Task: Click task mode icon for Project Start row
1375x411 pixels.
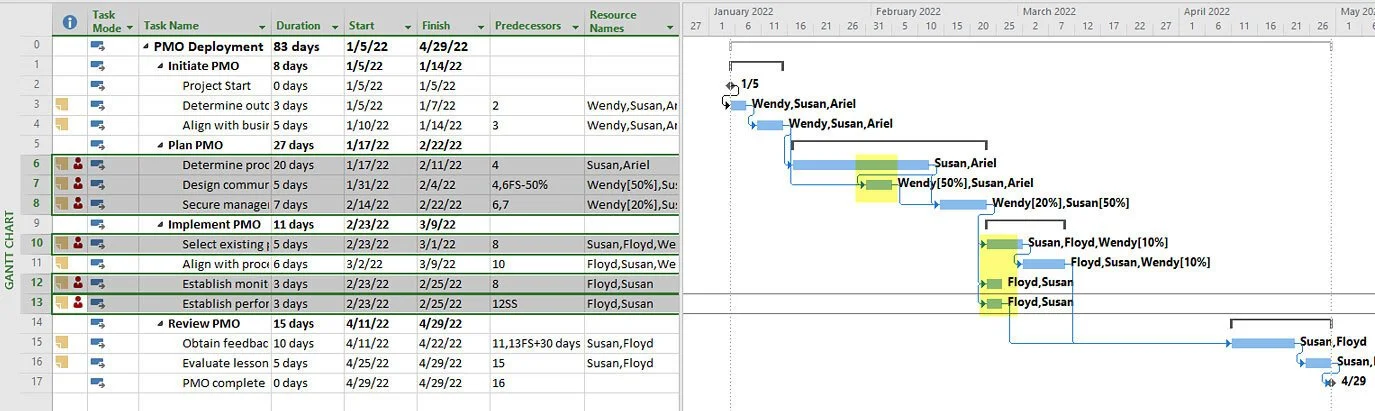Action: coord(98,85)
